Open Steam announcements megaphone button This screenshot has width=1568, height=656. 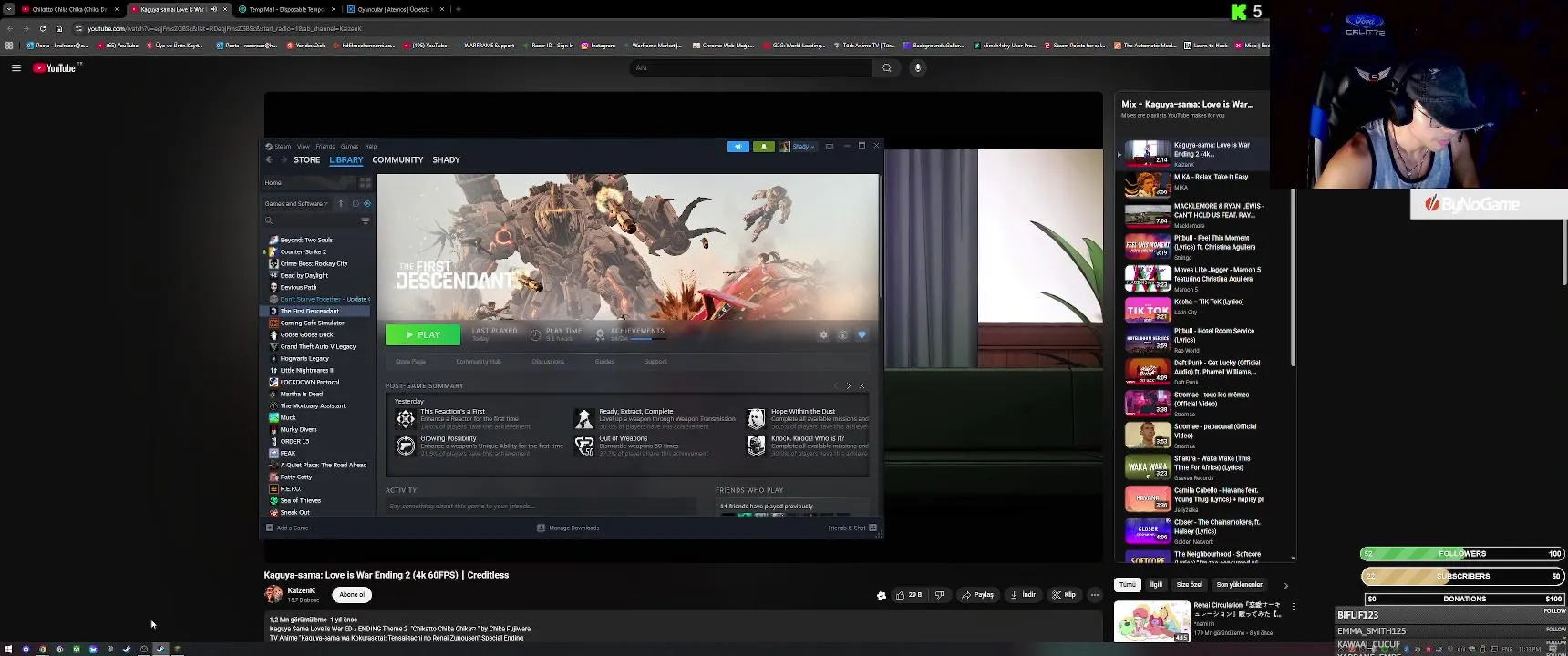point(738,146)
